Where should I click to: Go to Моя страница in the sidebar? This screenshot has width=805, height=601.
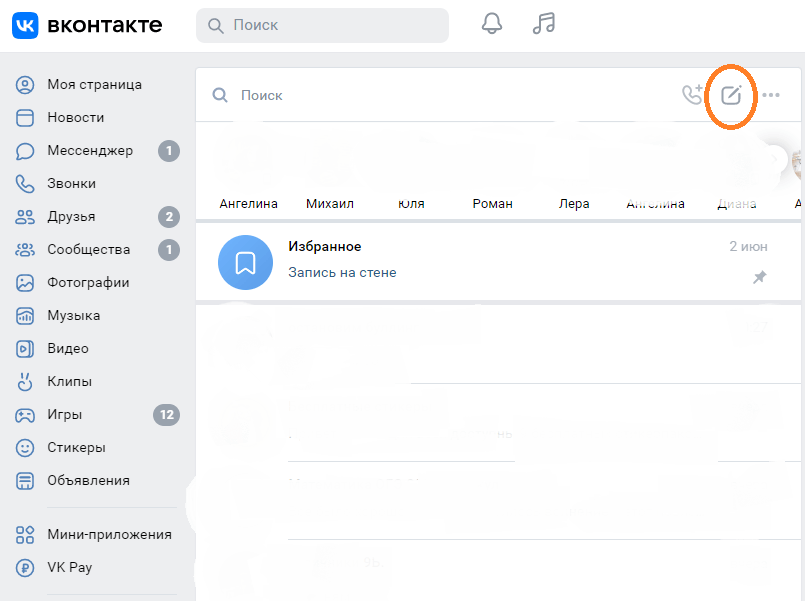pyautogui.click(x=94, y=84)
